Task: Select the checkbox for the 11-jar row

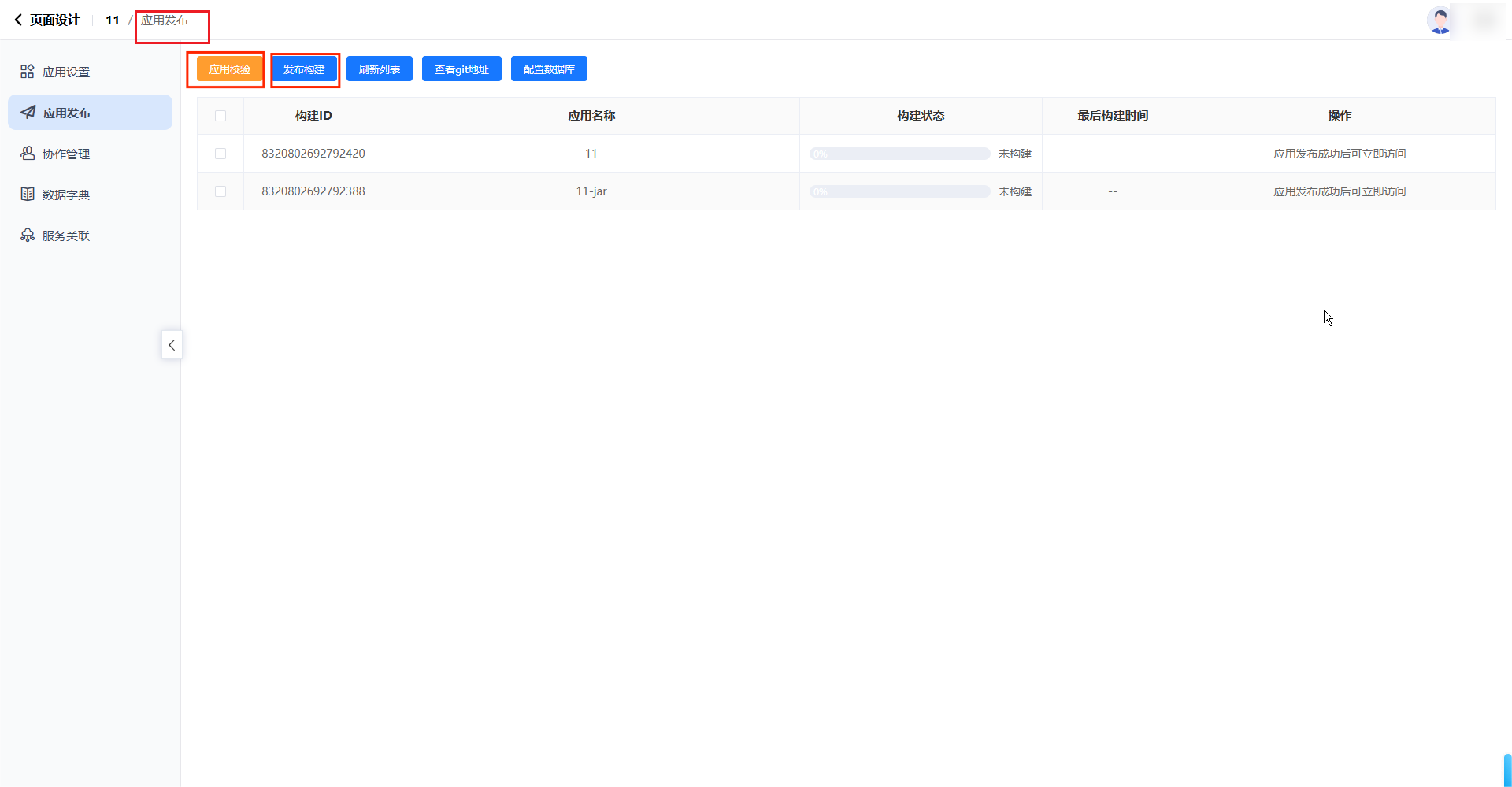Action: click(220, 191)
